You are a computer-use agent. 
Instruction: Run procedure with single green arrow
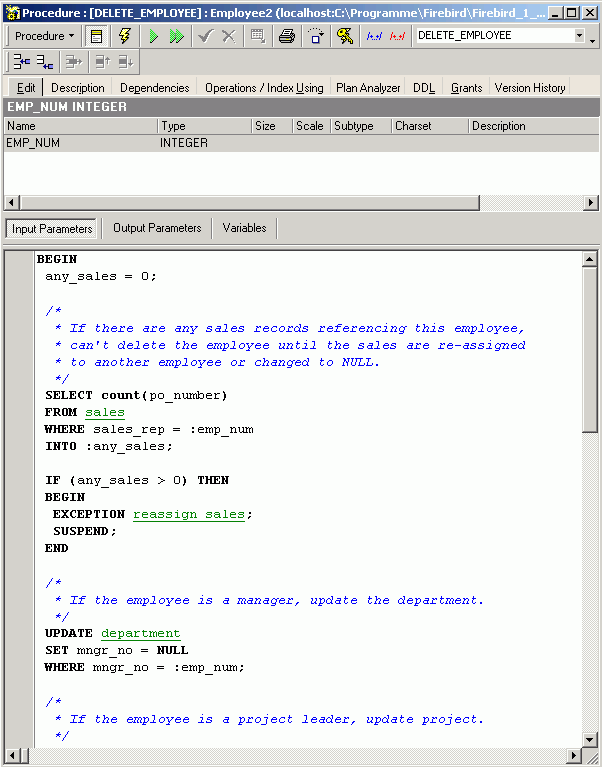click(x=154, y=36)
